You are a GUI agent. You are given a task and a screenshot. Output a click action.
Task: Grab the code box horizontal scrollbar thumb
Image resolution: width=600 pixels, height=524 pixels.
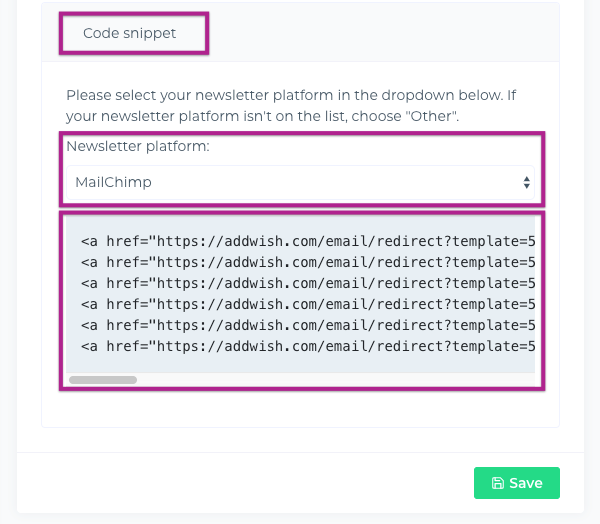tap(103, 380)
